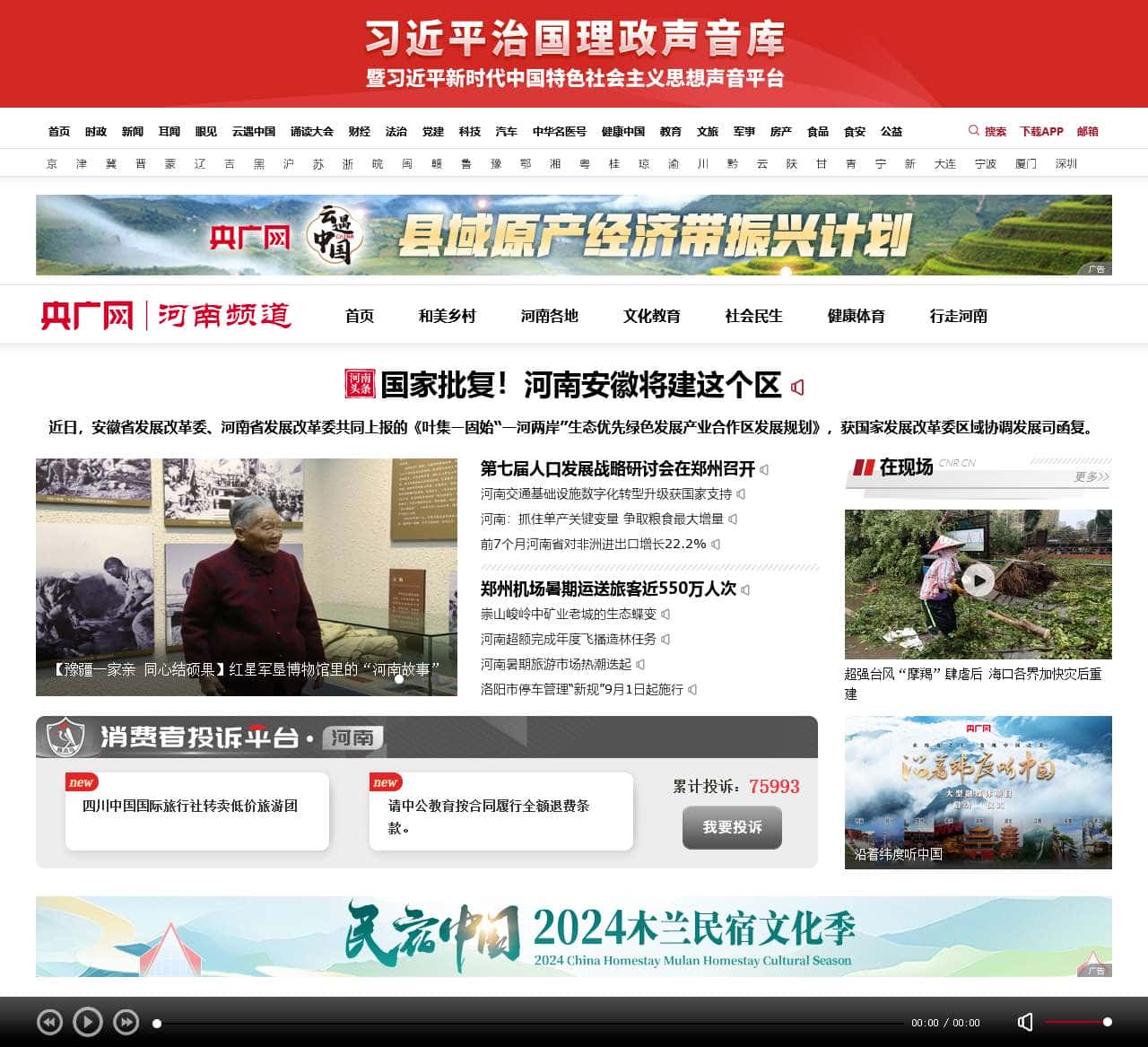Click the search magnifier icon

coord(973,131)
